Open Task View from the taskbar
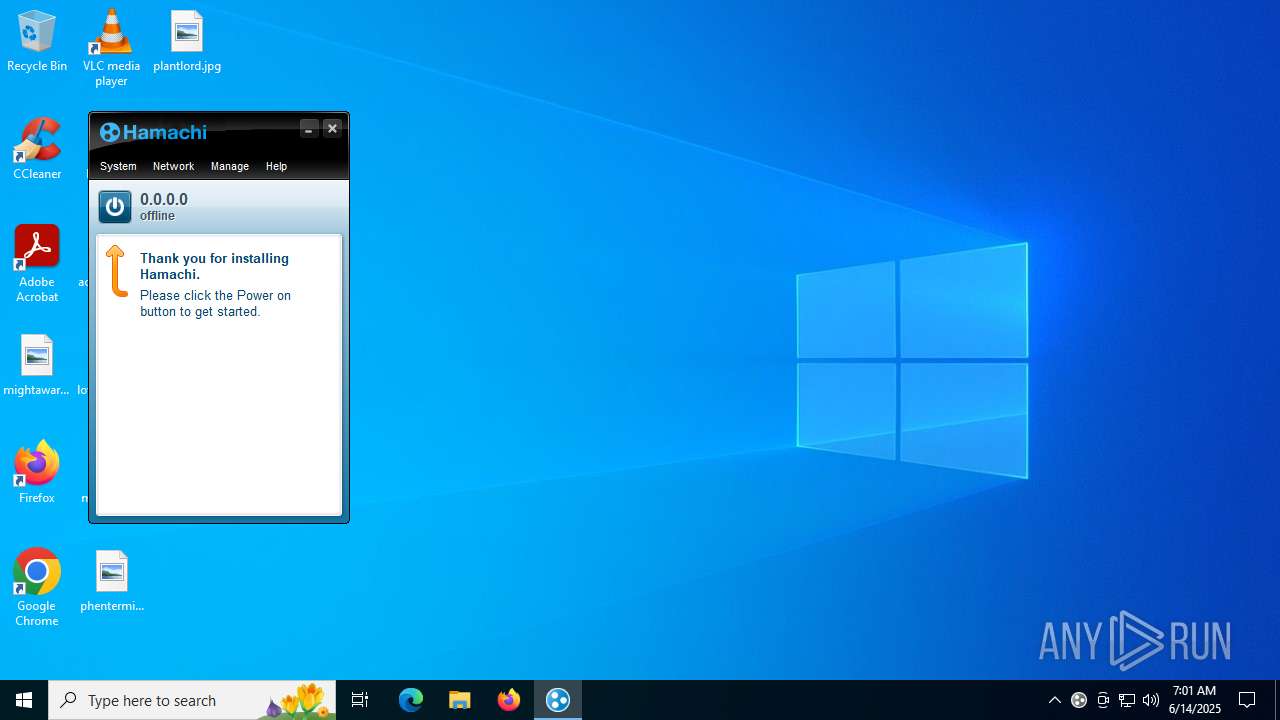1280x720 pixels. (x=360, y=700)
